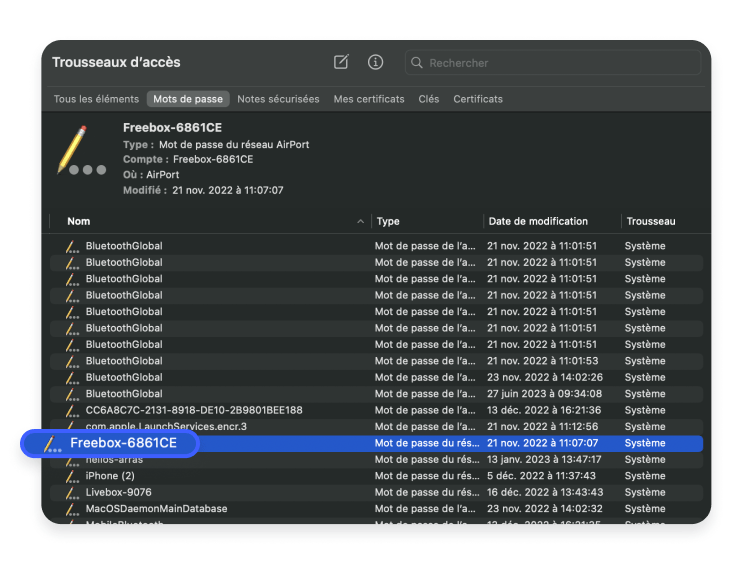Select the CC6A8C7C-2131-8918-DE10-2B9801BEE188 entry

coord(376,410)
